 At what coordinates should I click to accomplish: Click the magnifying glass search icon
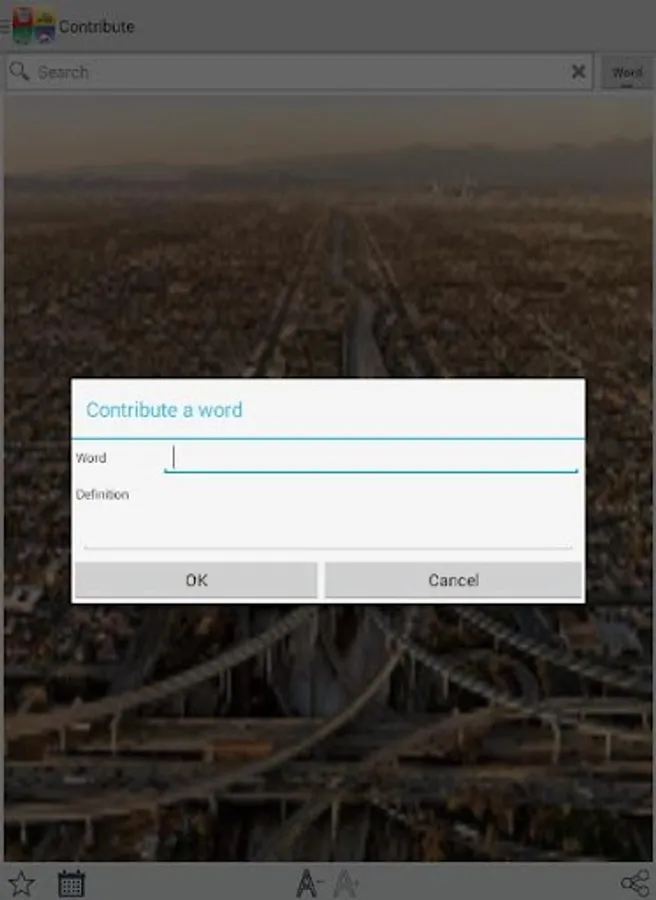19,72
